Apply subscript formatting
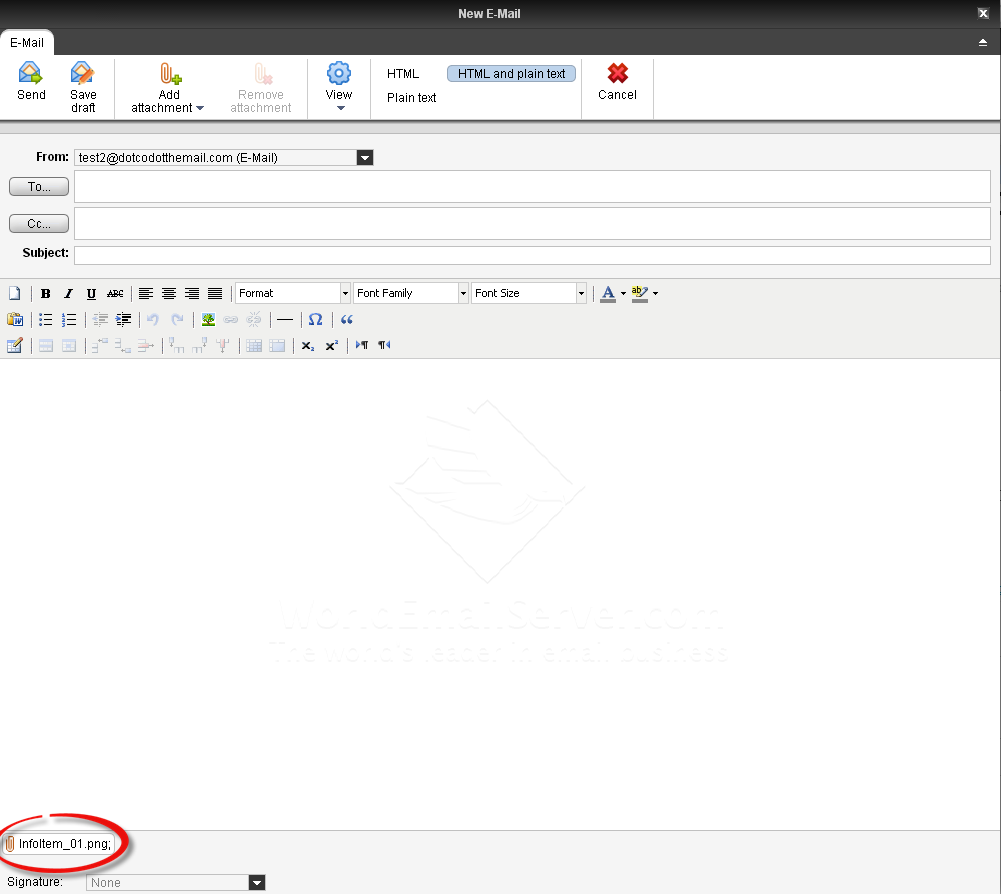 (x=308, y=345)
